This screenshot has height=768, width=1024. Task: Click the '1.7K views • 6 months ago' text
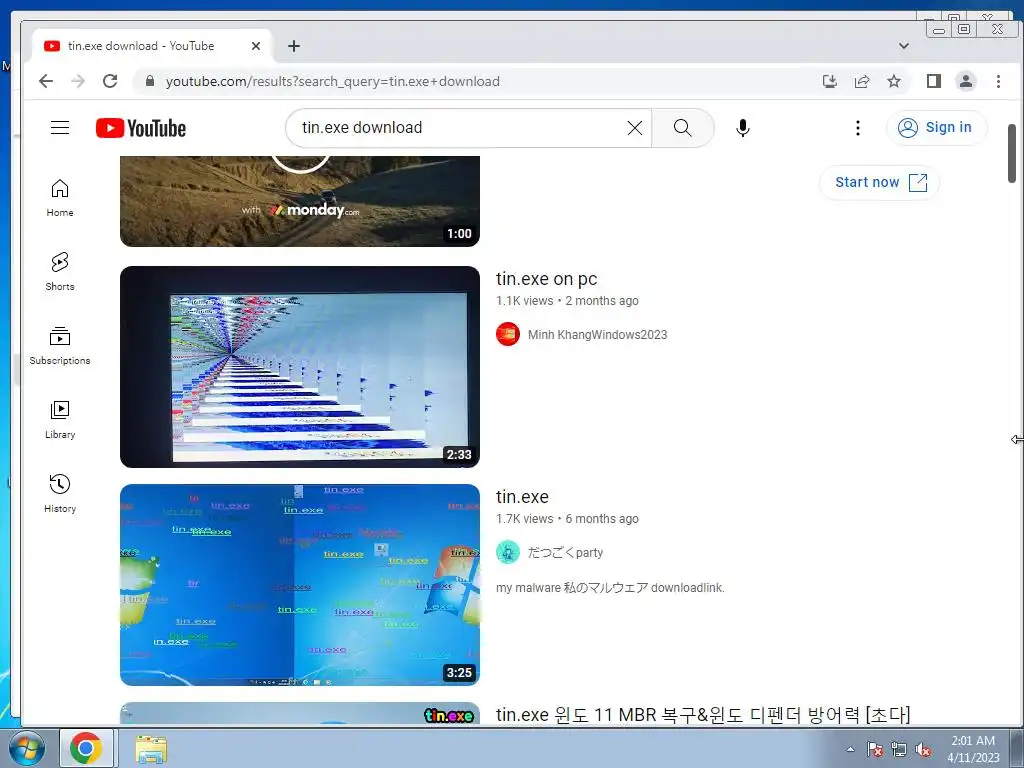[567, 519]
